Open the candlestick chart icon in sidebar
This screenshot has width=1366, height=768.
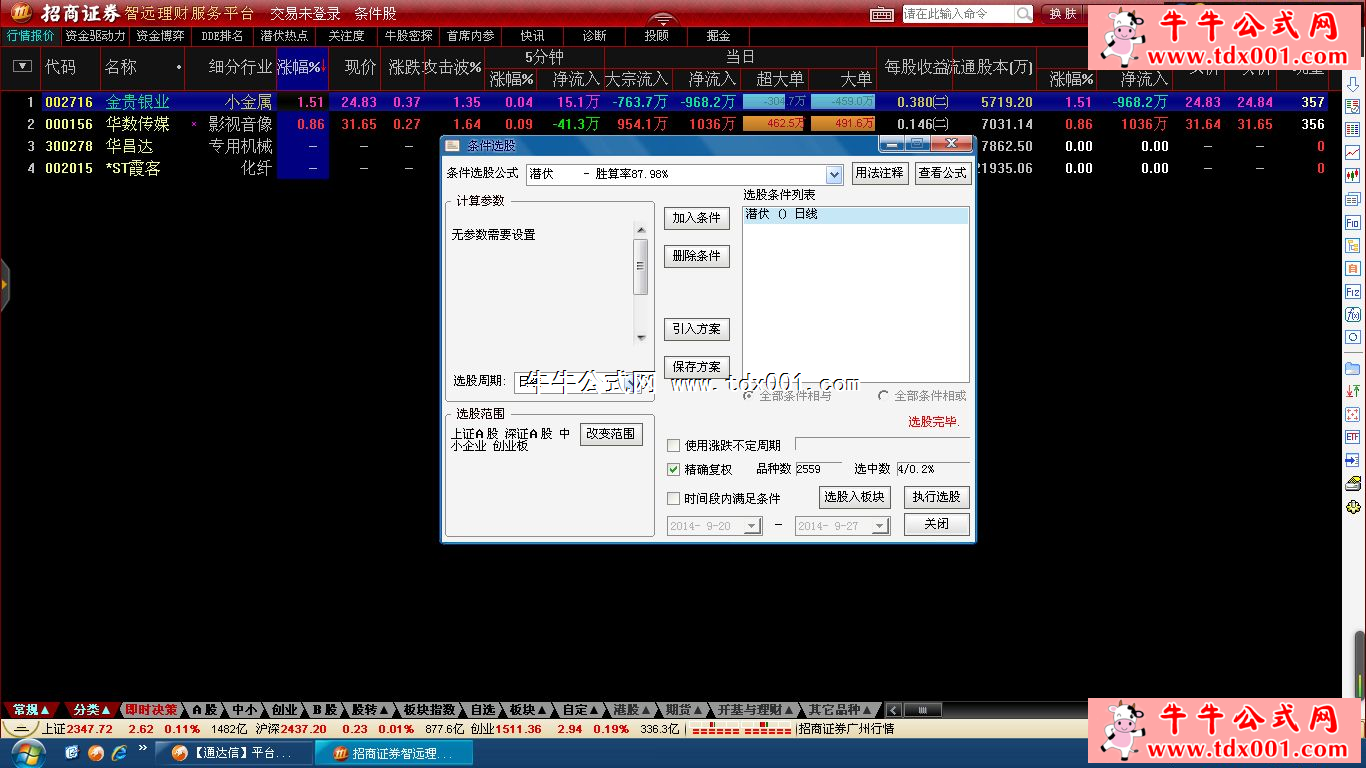pos(1352,176)
